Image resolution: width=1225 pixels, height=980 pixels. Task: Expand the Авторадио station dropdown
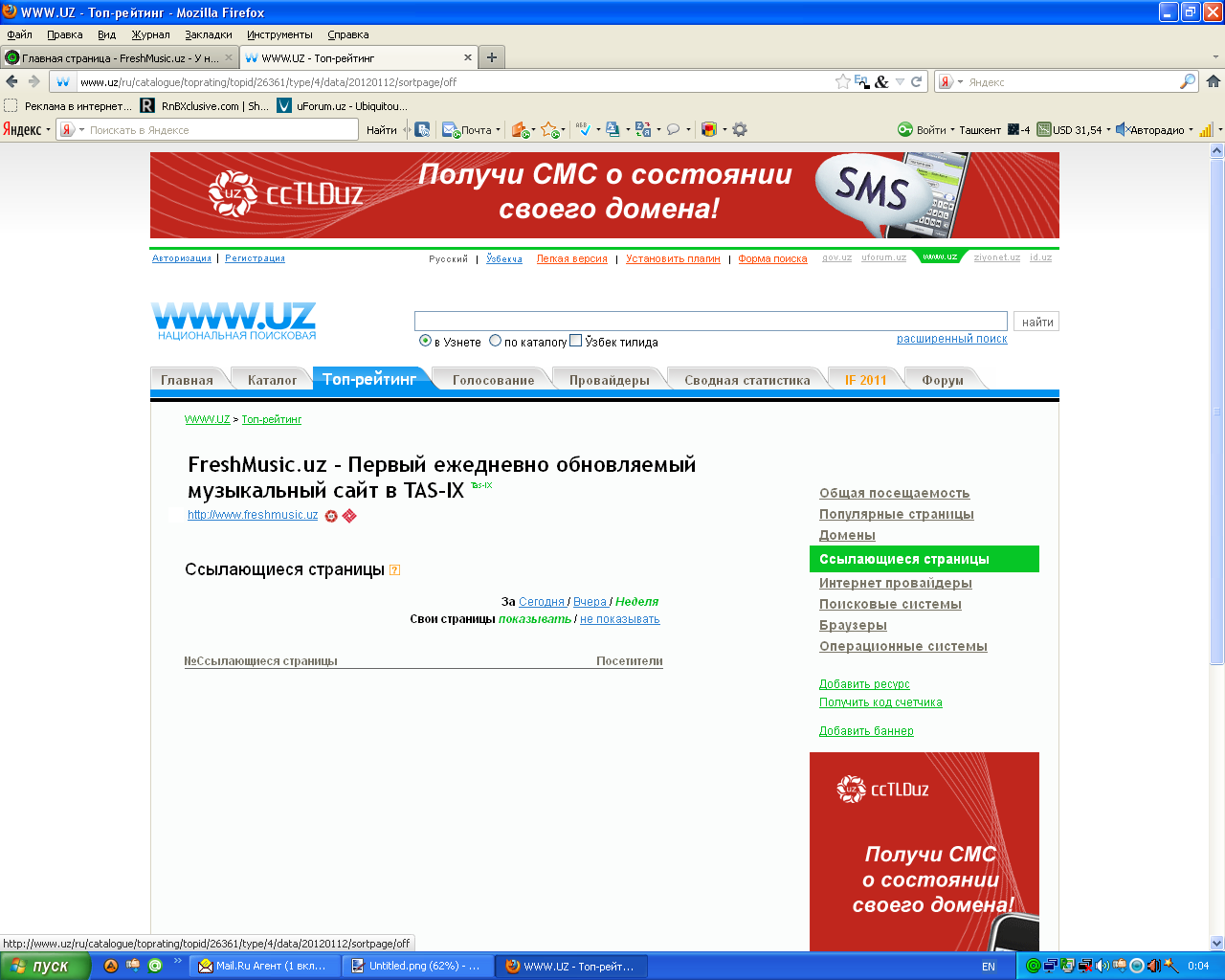(1192, 130)
